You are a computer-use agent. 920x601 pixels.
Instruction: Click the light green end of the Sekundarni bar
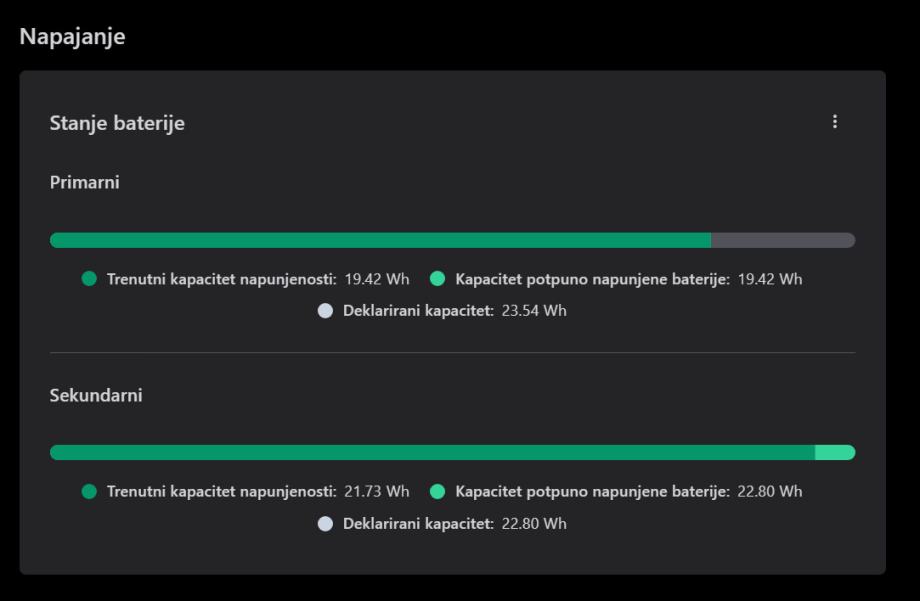[x=835, y=453]
